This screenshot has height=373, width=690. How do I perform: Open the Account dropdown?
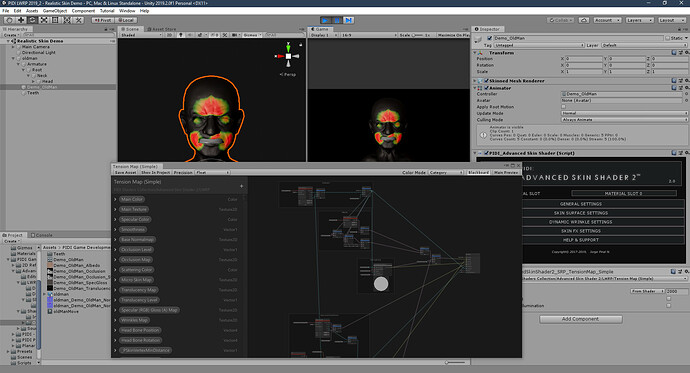point(607,20)
